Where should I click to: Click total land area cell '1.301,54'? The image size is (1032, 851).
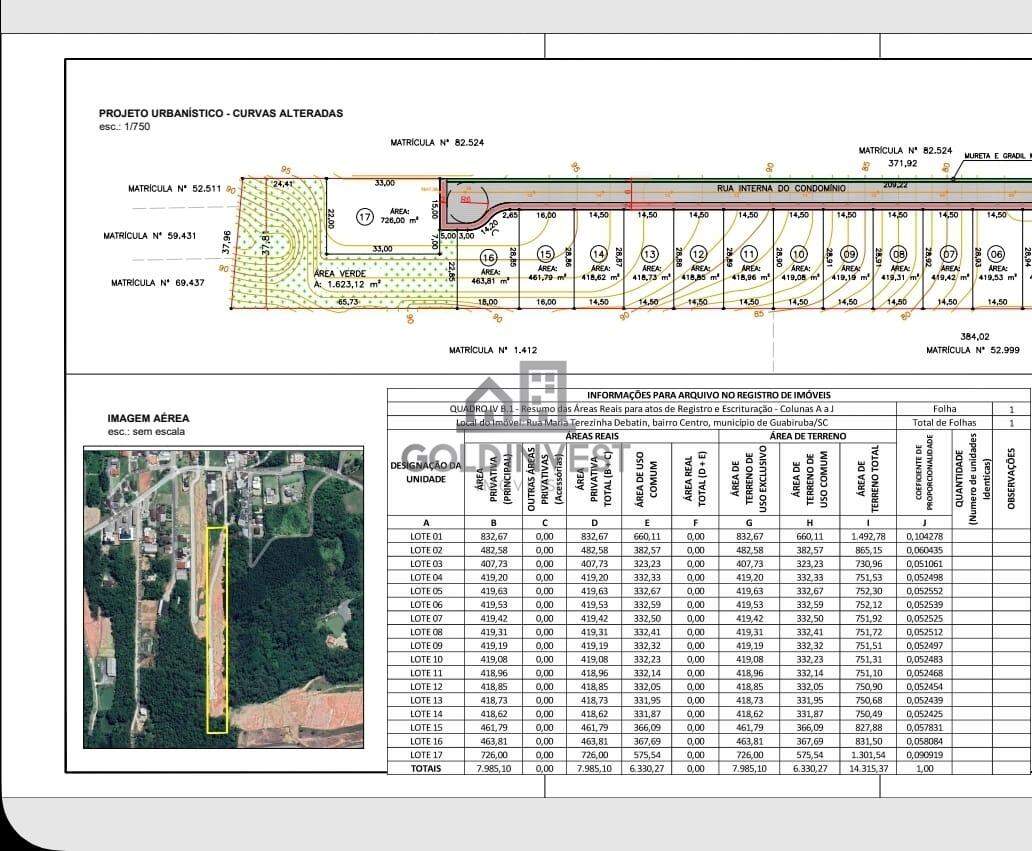(868, 755)
